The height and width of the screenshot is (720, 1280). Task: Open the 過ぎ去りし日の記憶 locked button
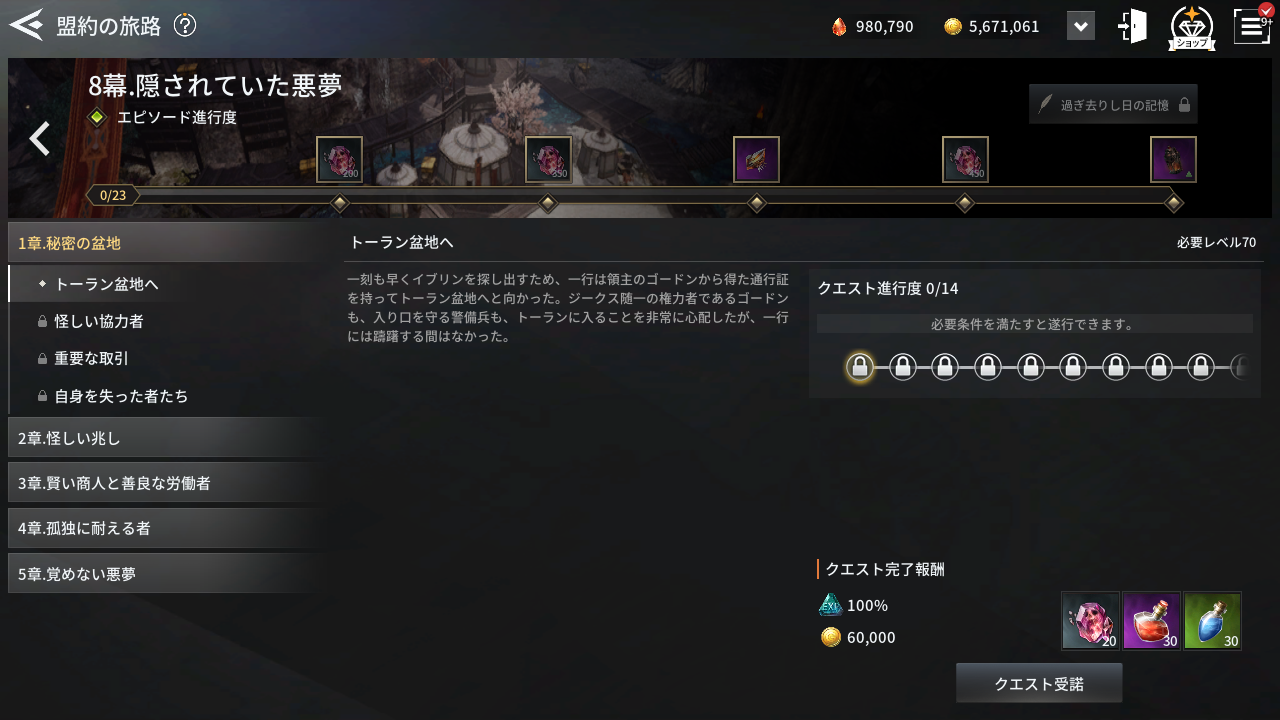pyautogui.click(x=1113, y=104)
